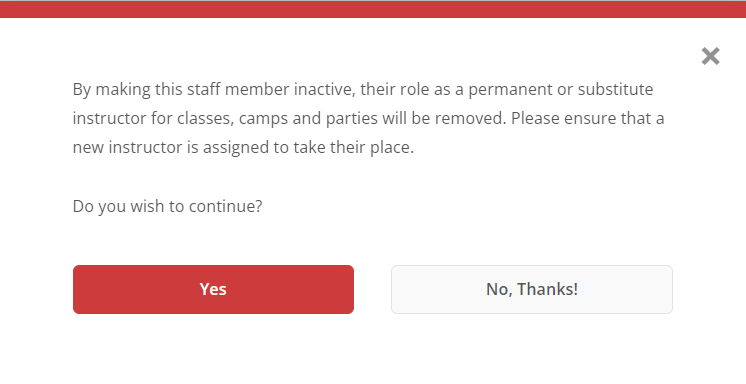Click the No, Thanks! button
The width and height of the screenshot is (746, 384).
tap(532, 289)
